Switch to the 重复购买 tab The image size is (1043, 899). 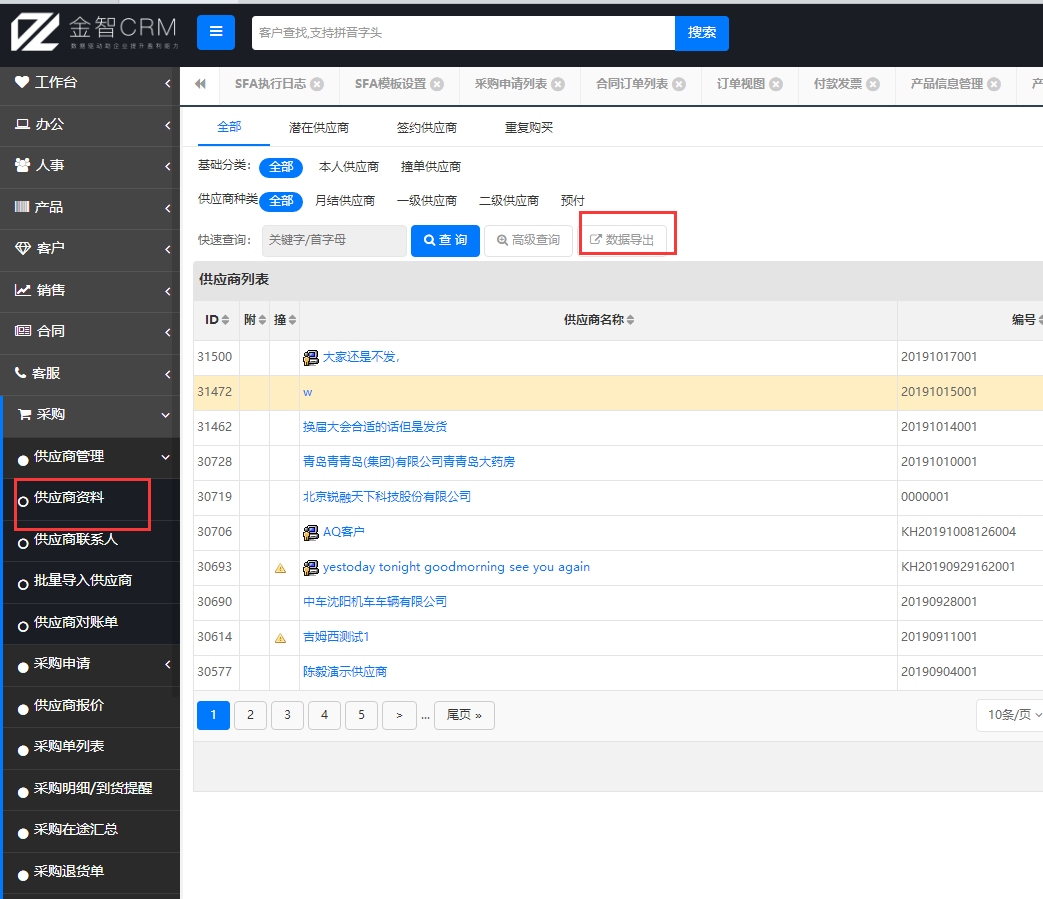(529, 128)
